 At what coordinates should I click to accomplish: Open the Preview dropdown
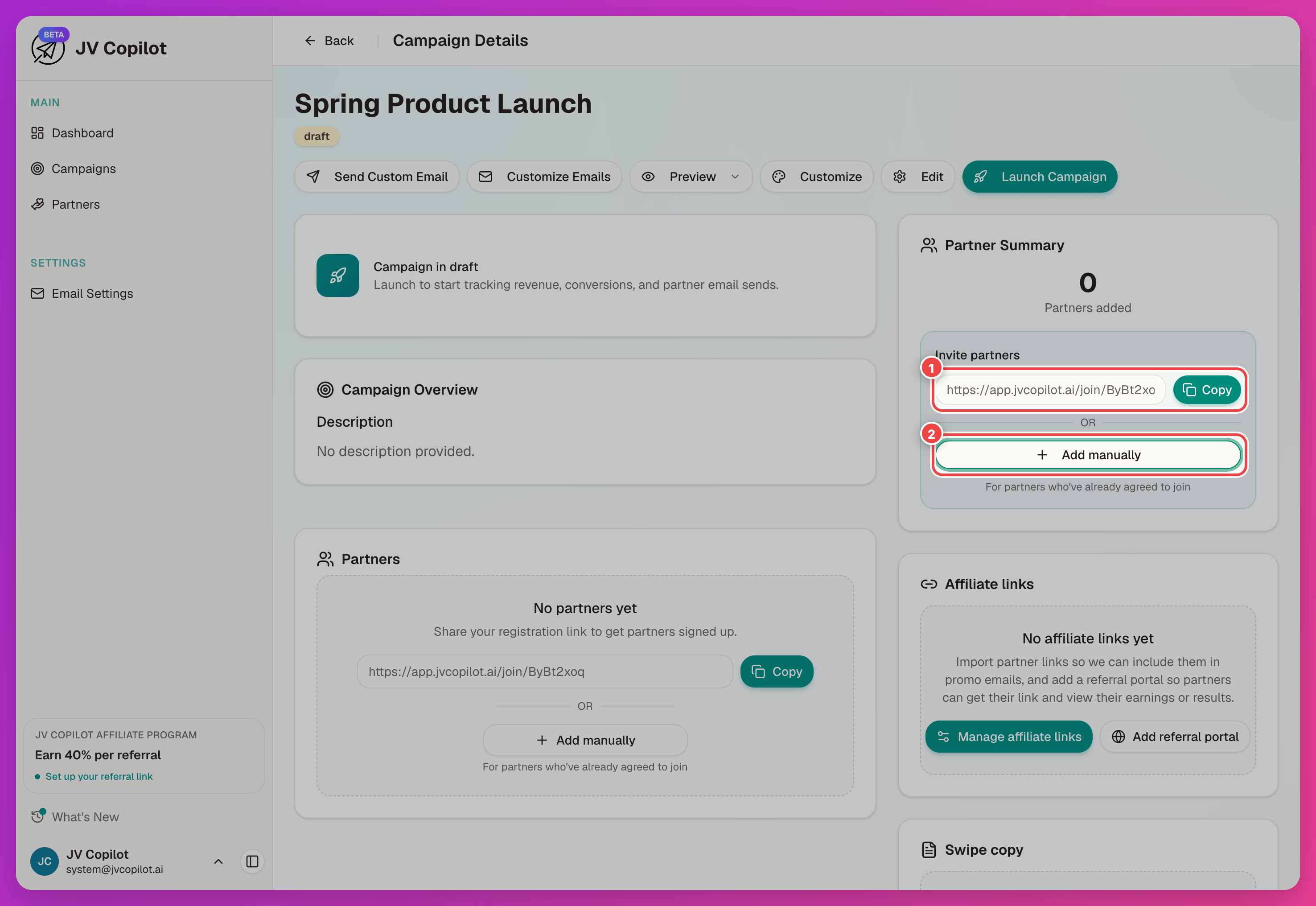pyautogui.click(x=691, y=177)
